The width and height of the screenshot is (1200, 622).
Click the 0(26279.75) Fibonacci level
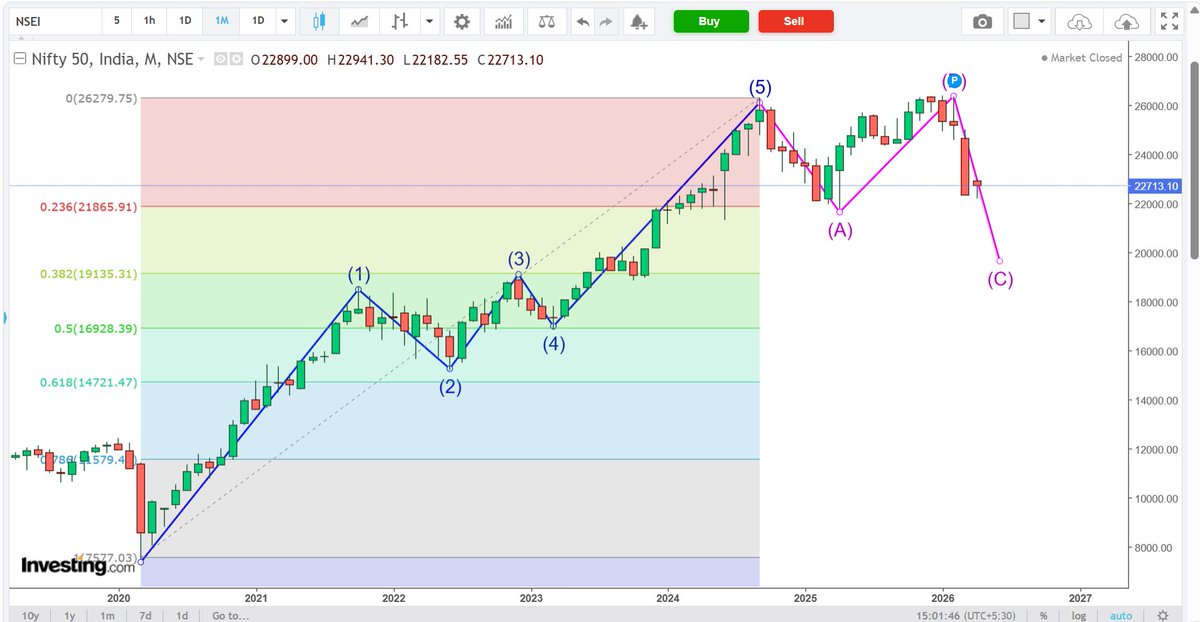pos(101,98)
